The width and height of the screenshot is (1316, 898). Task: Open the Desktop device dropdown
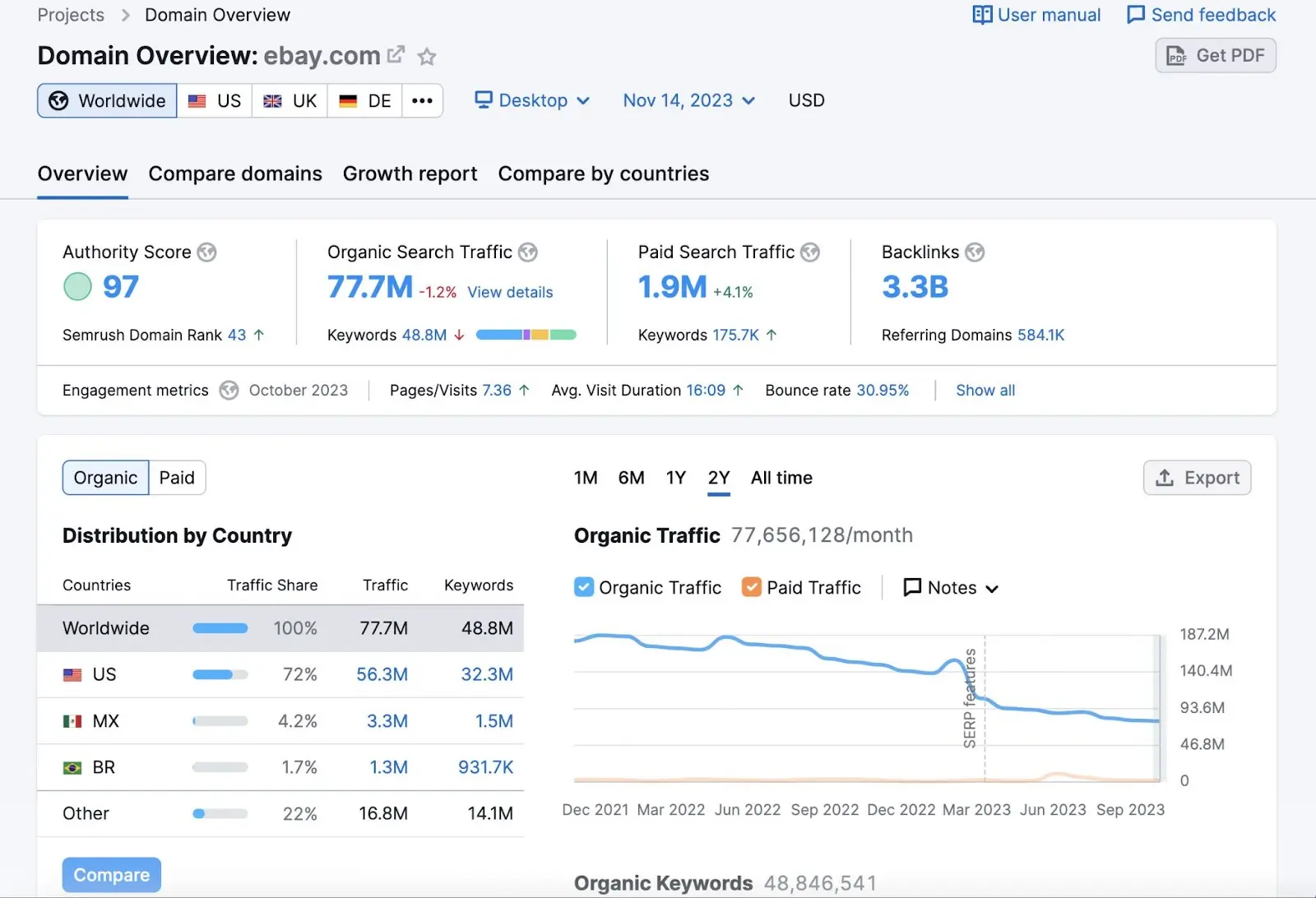(532, 100)
